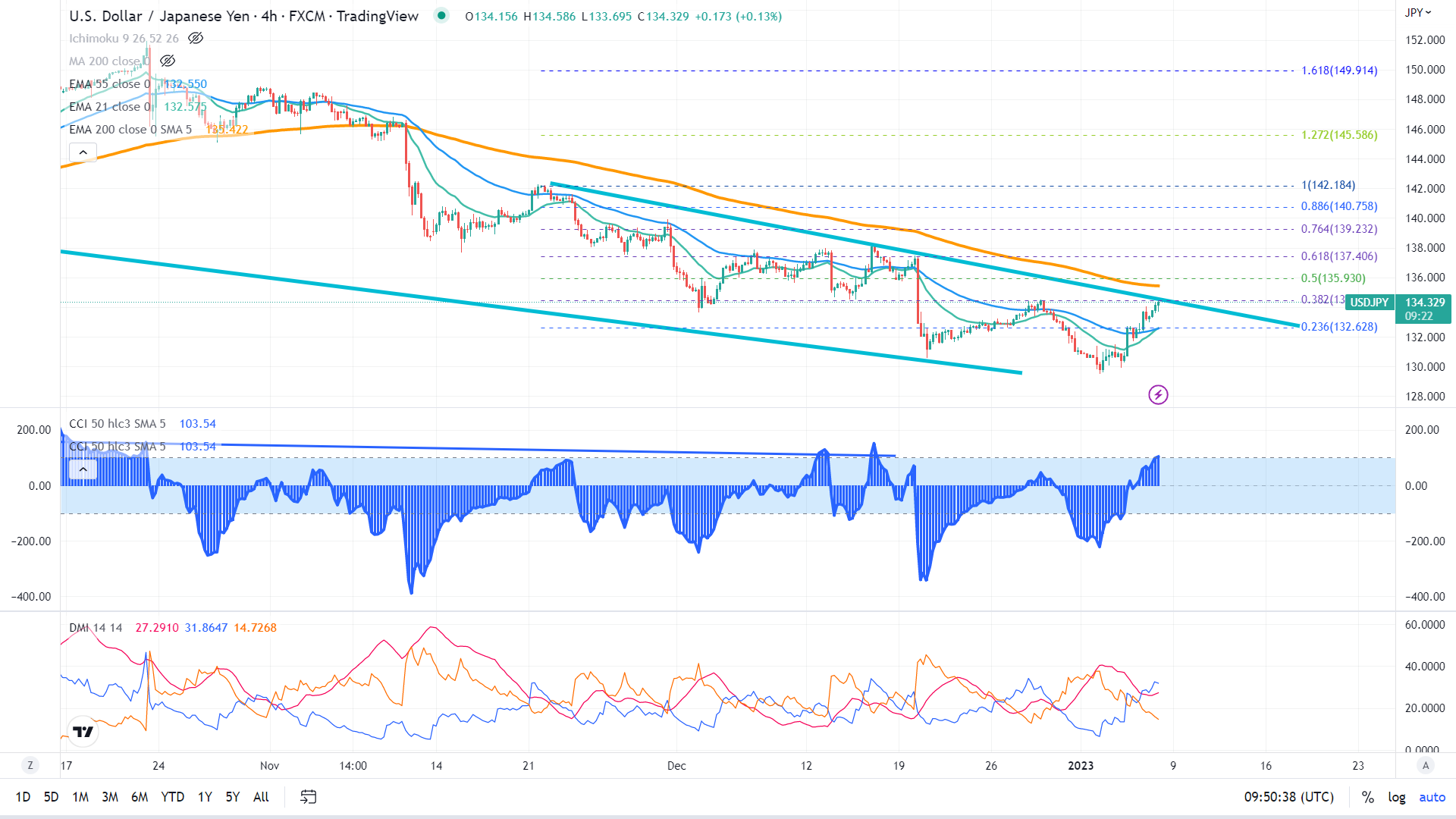1456x819 pixels.
Task: Toggle Ichimoku indicator visibility eye icon
Action: [x=196, y=38]
